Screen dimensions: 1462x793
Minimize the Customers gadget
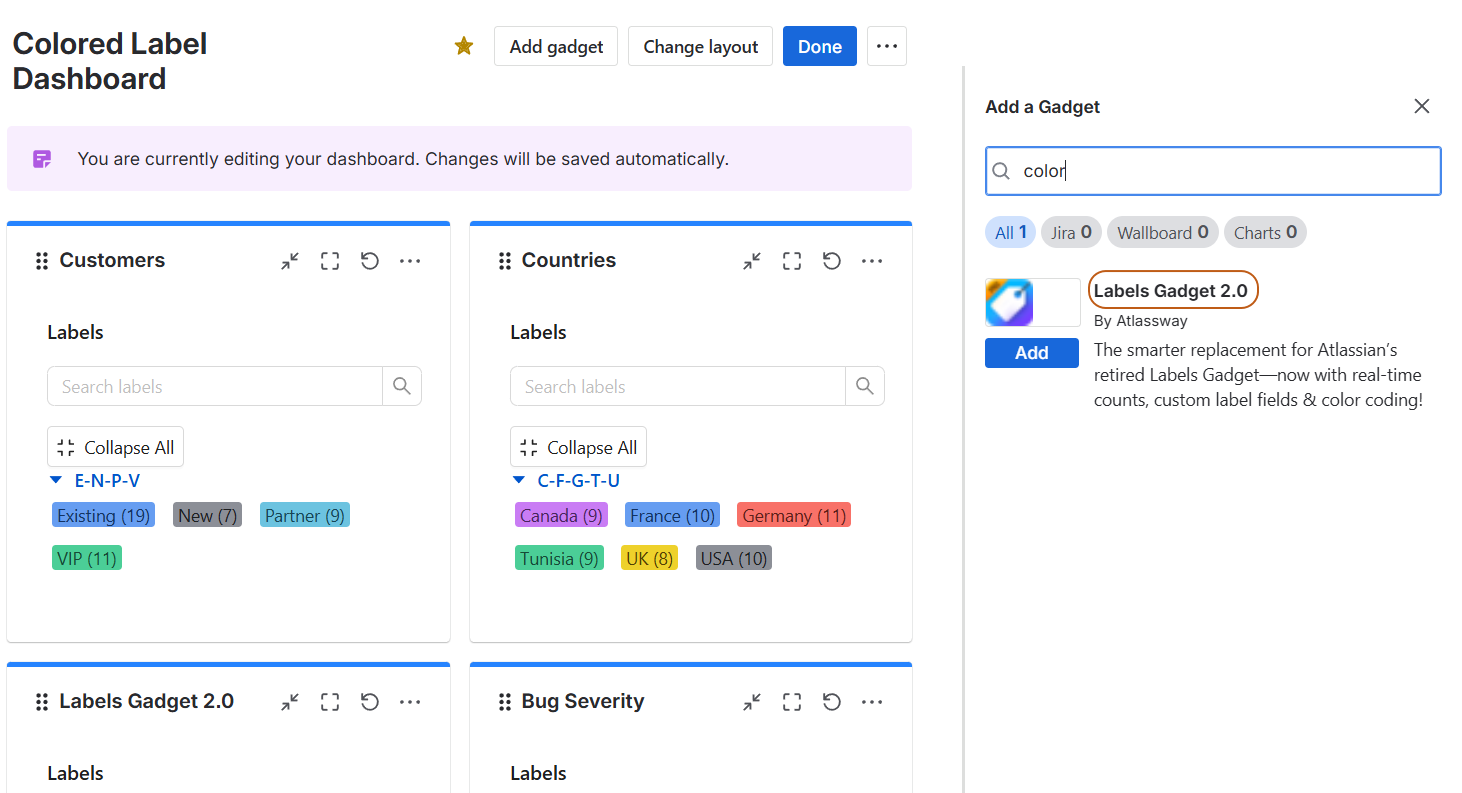[x=290, y=261]
